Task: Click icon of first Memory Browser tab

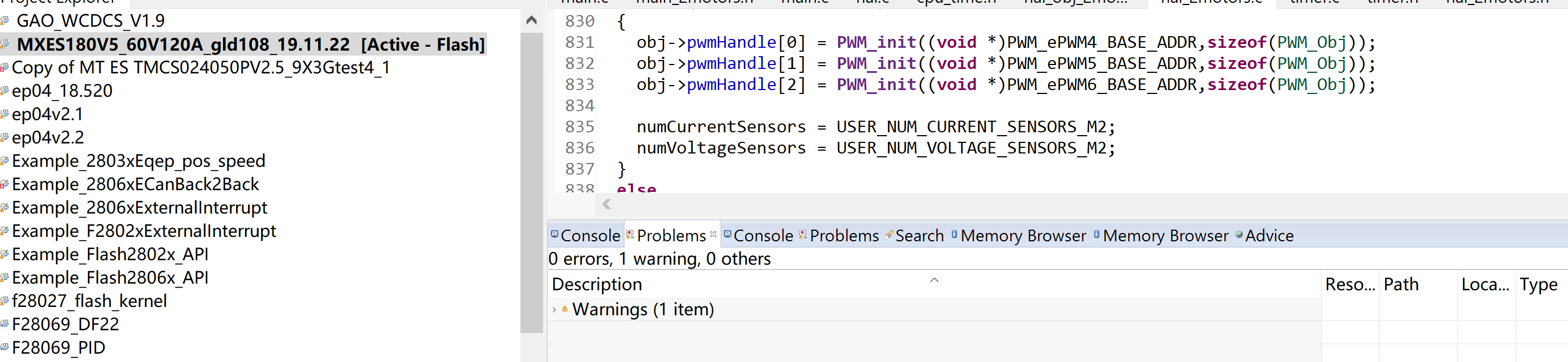Action: 955,234
